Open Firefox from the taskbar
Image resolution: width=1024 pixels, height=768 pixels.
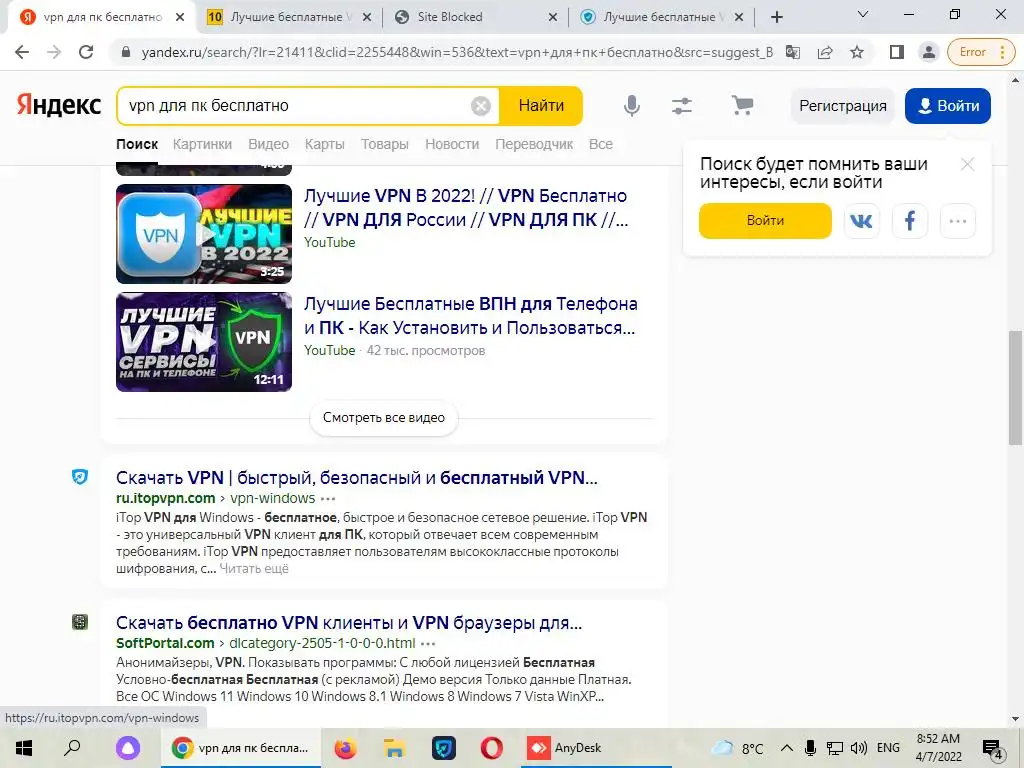click(x=345, y=748)
